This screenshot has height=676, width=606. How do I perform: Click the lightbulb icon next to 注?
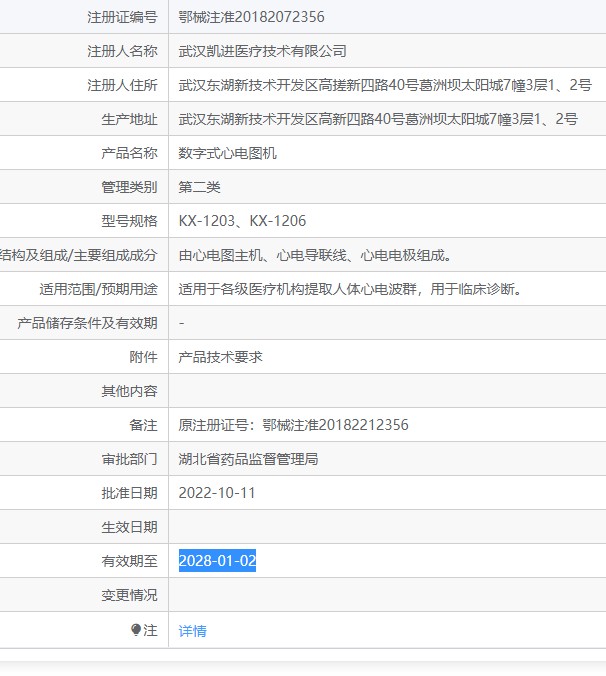click(136, 630)
